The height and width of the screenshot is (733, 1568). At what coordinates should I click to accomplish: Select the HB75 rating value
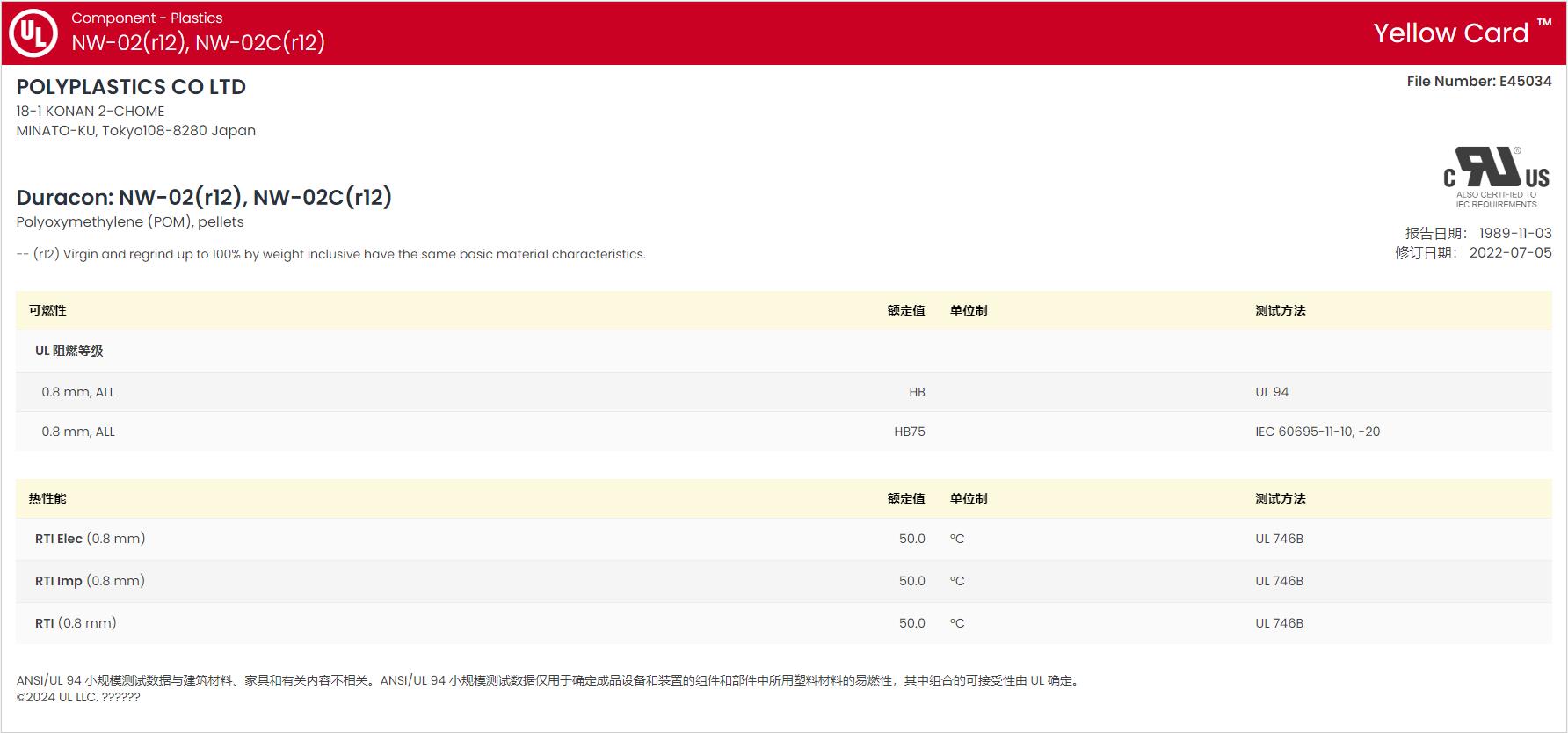(x=910, y=432)
